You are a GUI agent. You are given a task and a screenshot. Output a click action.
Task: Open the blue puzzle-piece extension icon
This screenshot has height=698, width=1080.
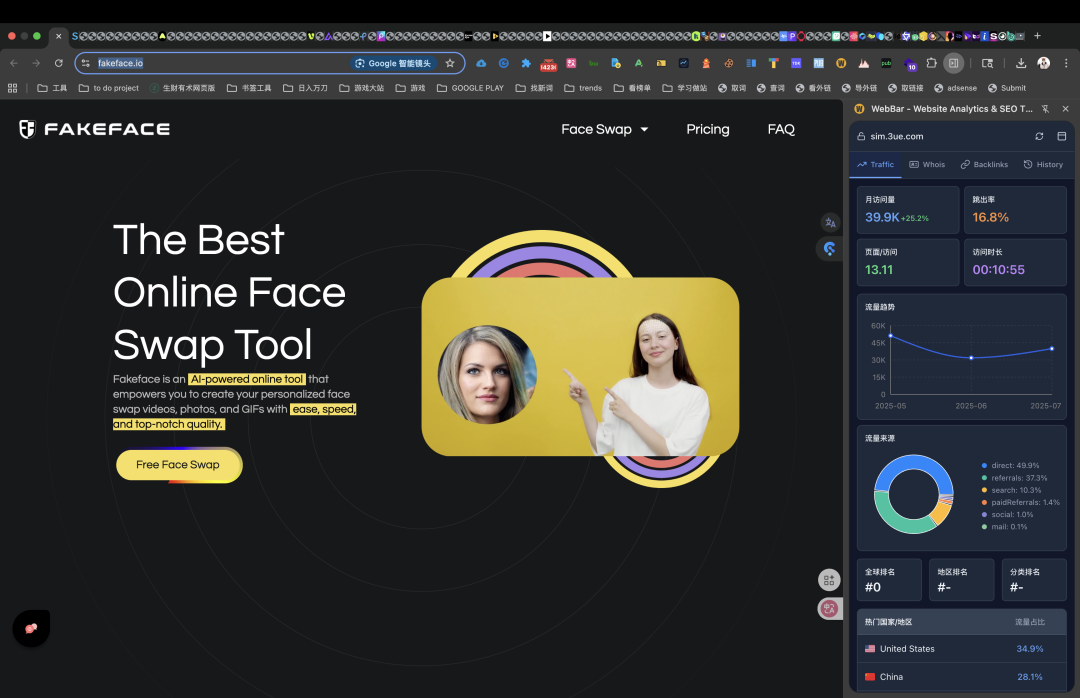tap(526, 63)
